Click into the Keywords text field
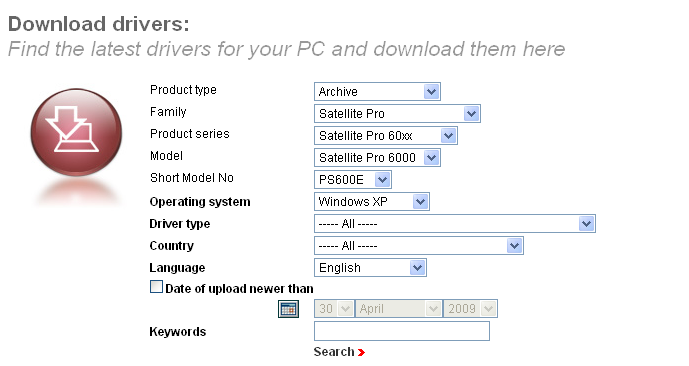Viewport: 689px width, 366px height. tap(402, 331)
